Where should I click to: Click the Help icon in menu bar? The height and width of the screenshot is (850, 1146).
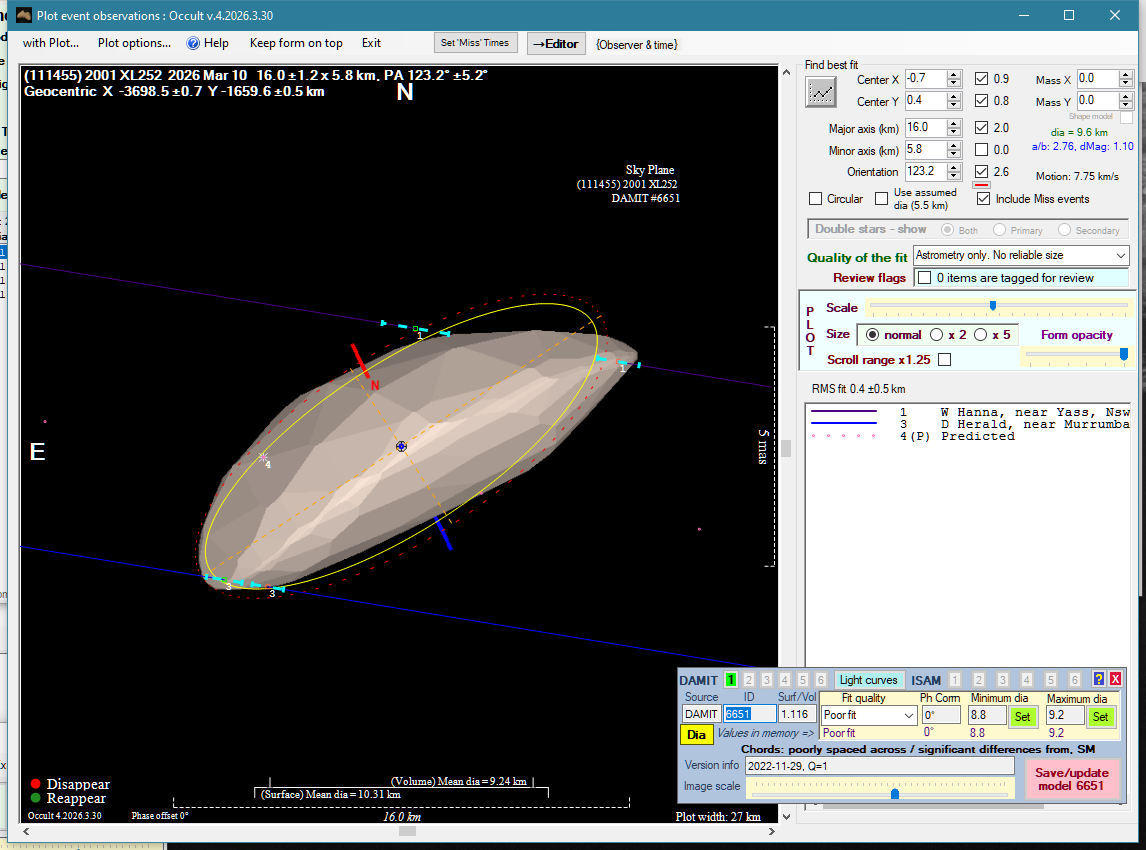(x=194, y=43)
